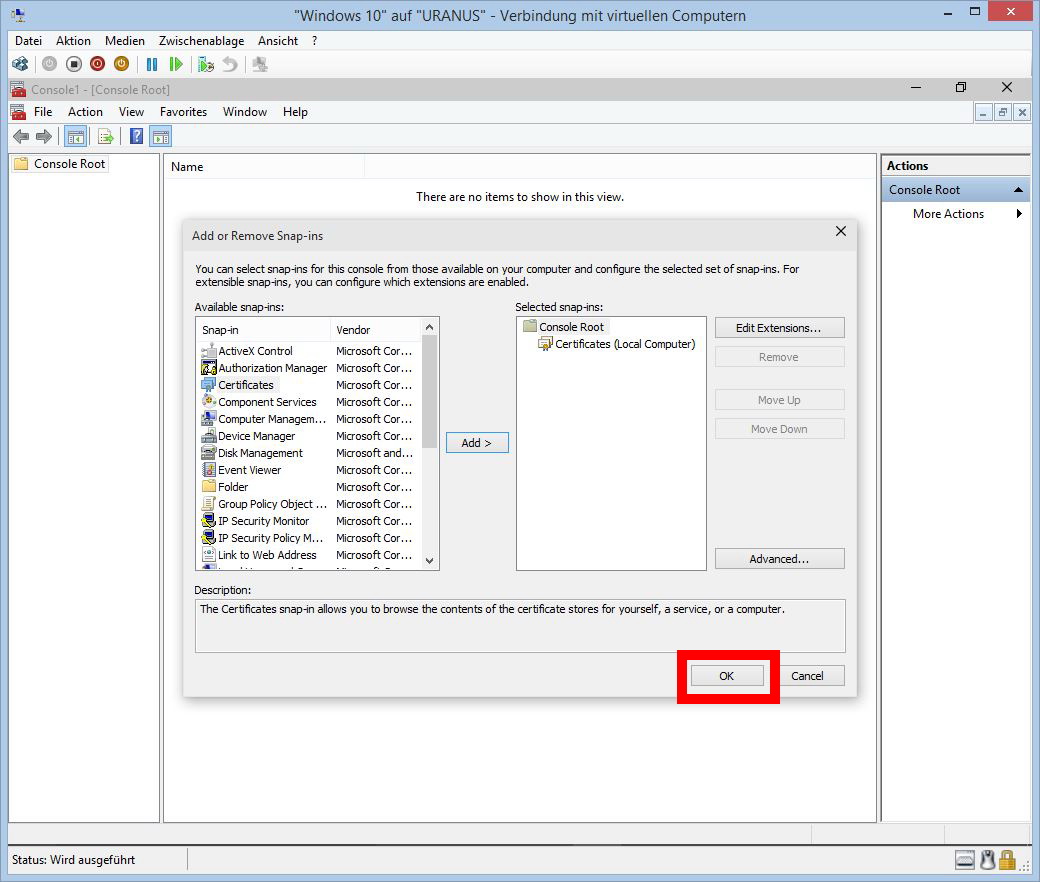Viewport: 1040px width, 882px height.
Task: Select Certificates (Local Computer) in selected snap-ins
Action: pyautogui.click(x=624, y=344)
